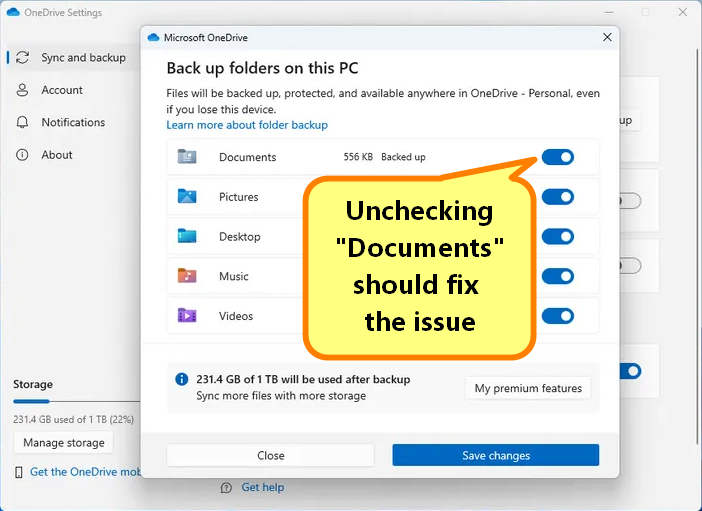Switch off the Desktop folder backup

557,236
